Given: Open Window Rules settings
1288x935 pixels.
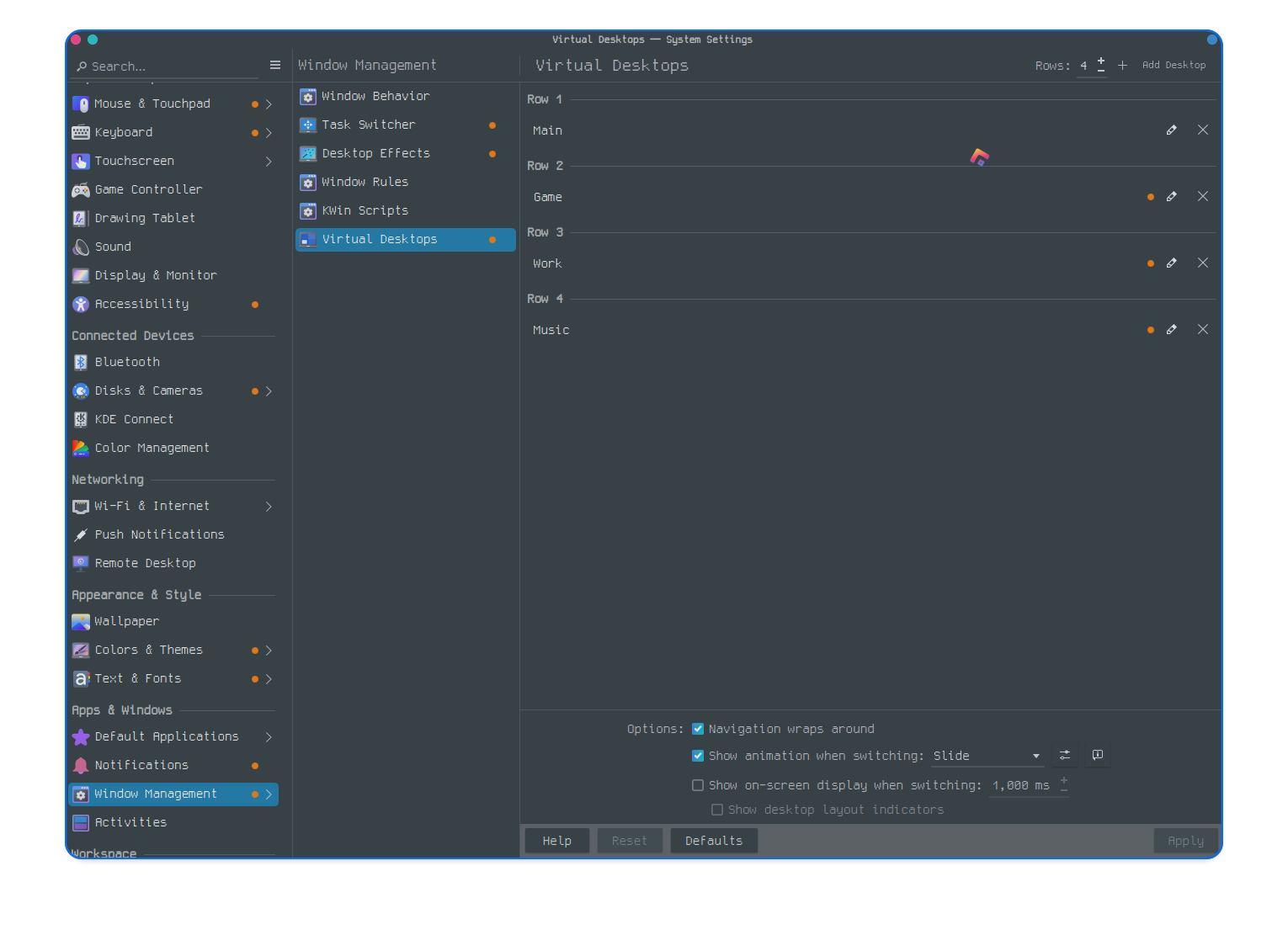Looking at the screenshot, I should [406, 183].
